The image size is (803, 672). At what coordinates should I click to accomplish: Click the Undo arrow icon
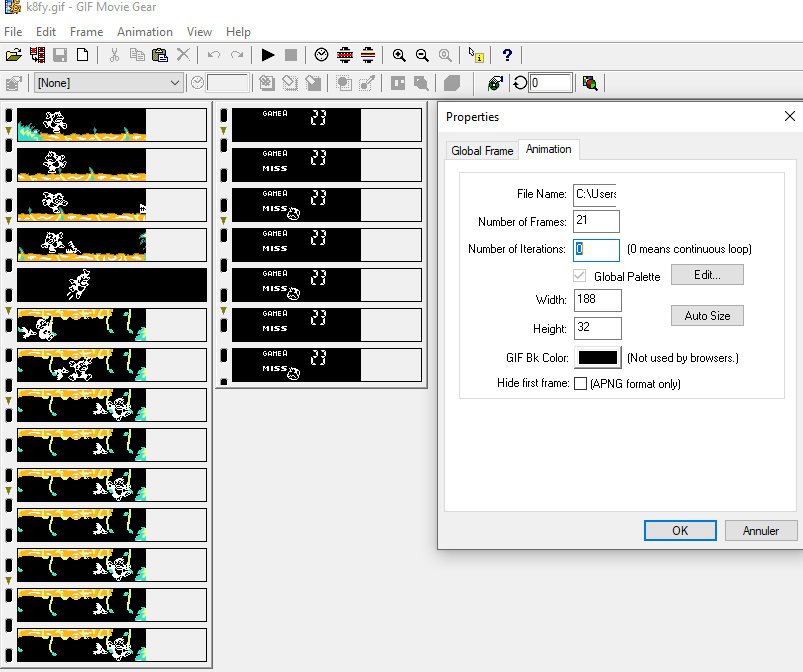click(214, 55)
